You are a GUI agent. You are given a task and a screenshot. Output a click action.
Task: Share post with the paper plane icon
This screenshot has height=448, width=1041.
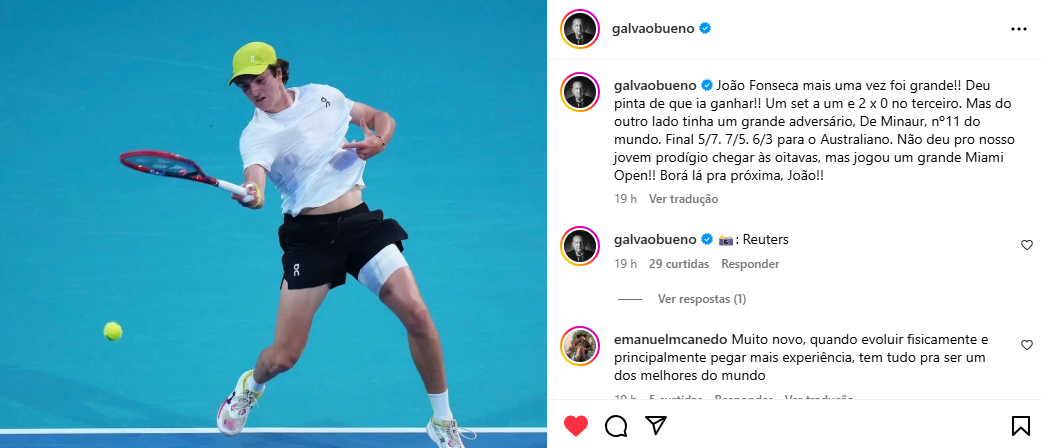point(656,425)
